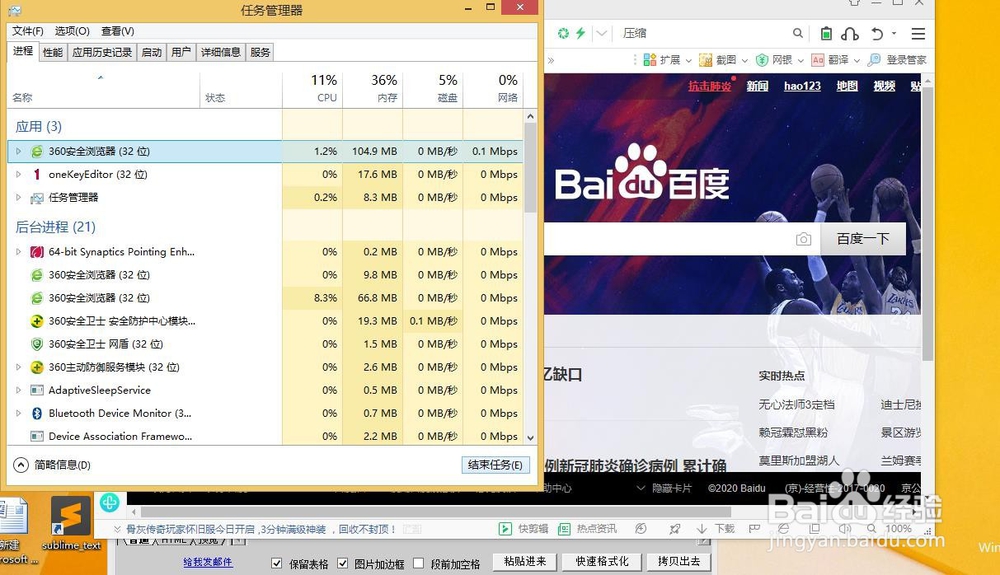1000x575 pixels.
Task: Open the 抗击肺炎 link on Baidu
Action: coord(710,86)
